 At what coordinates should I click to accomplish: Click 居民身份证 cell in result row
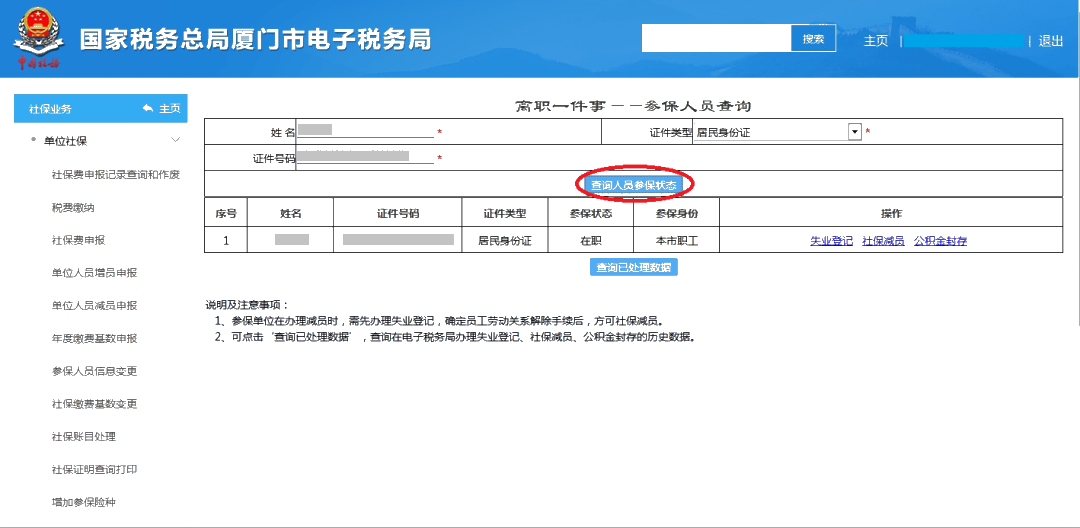click(x=505, y=241)
